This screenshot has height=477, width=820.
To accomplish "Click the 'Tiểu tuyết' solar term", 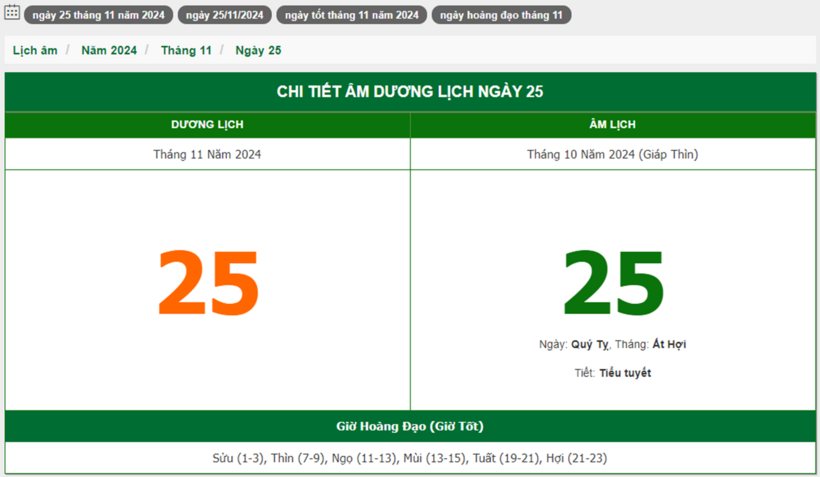I will (x=625, y=373).
